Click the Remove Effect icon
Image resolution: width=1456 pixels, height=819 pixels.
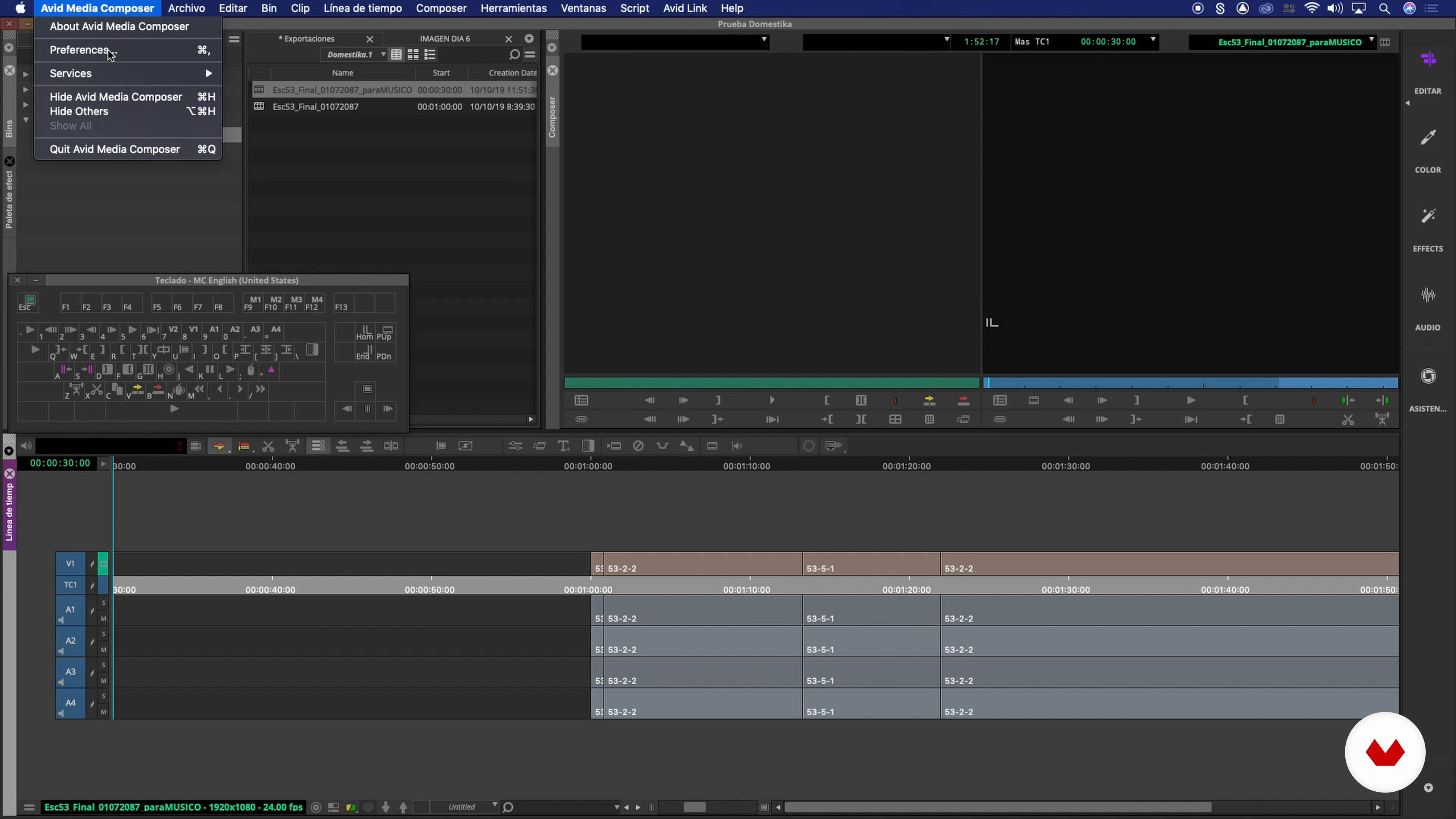[638, 446]
